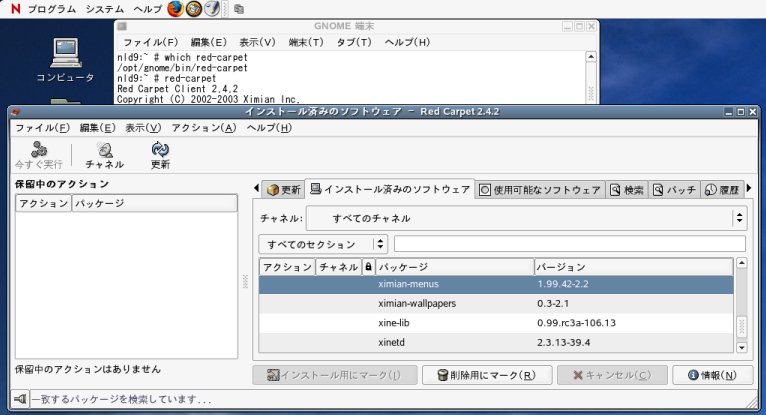Open the チャネル toolbar button
Image resolution: width=766 pixels, height=415 pixels.
coord(105,155)
